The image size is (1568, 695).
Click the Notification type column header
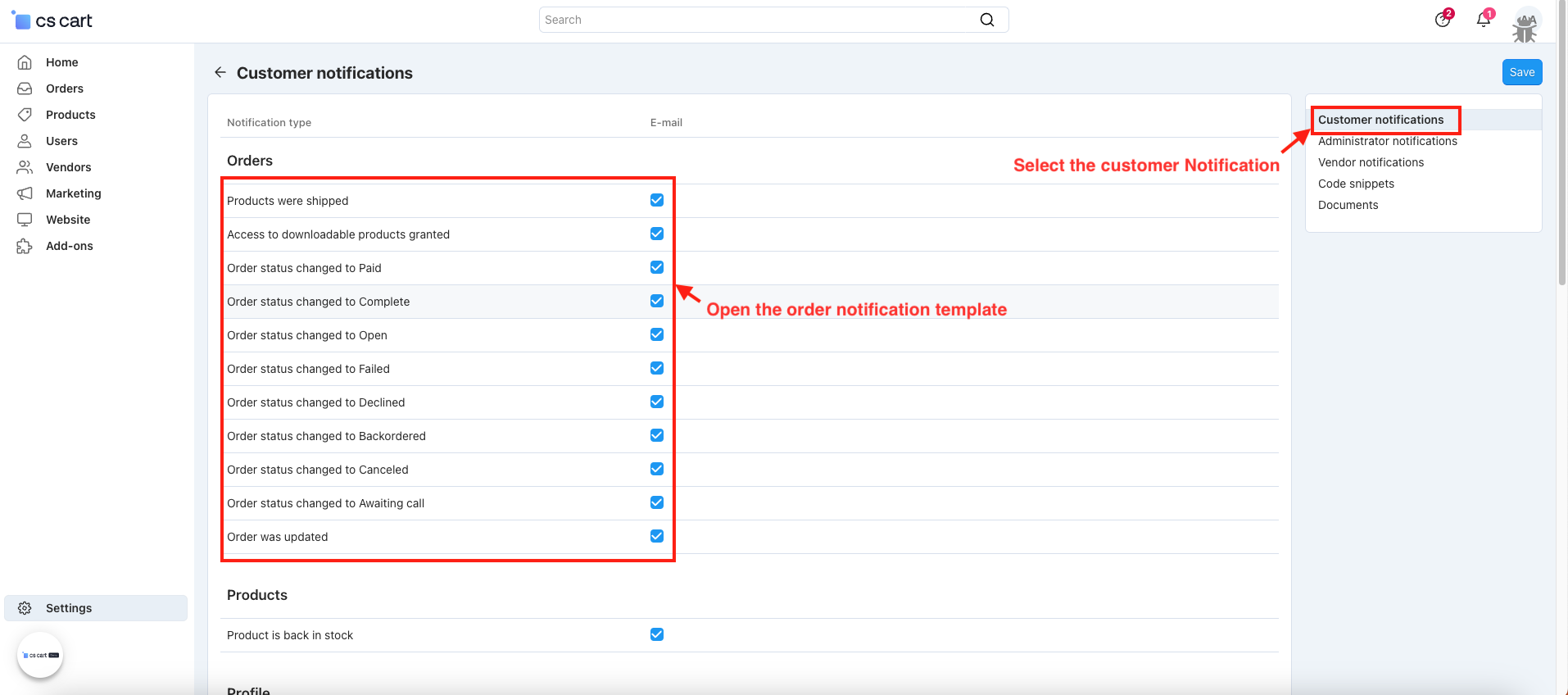pos(269,122)
